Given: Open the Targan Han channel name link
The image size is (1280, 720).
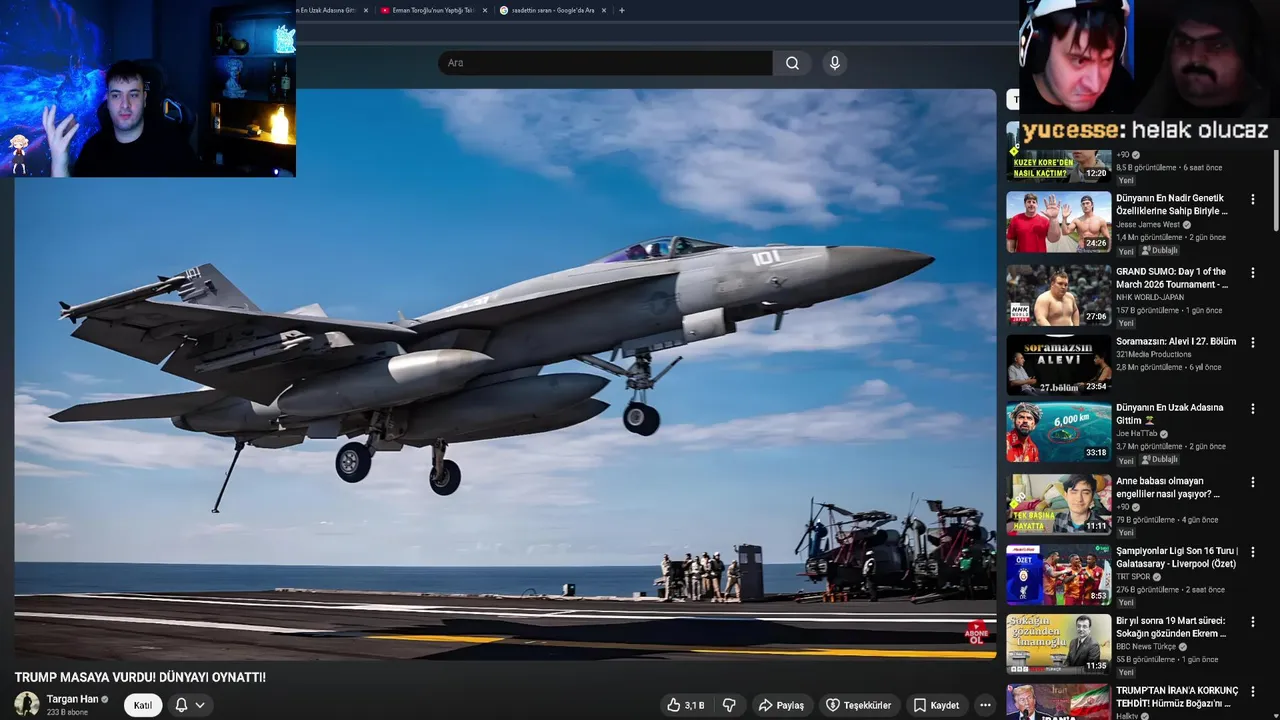Looking at the screenshot, I should (72, 699).
